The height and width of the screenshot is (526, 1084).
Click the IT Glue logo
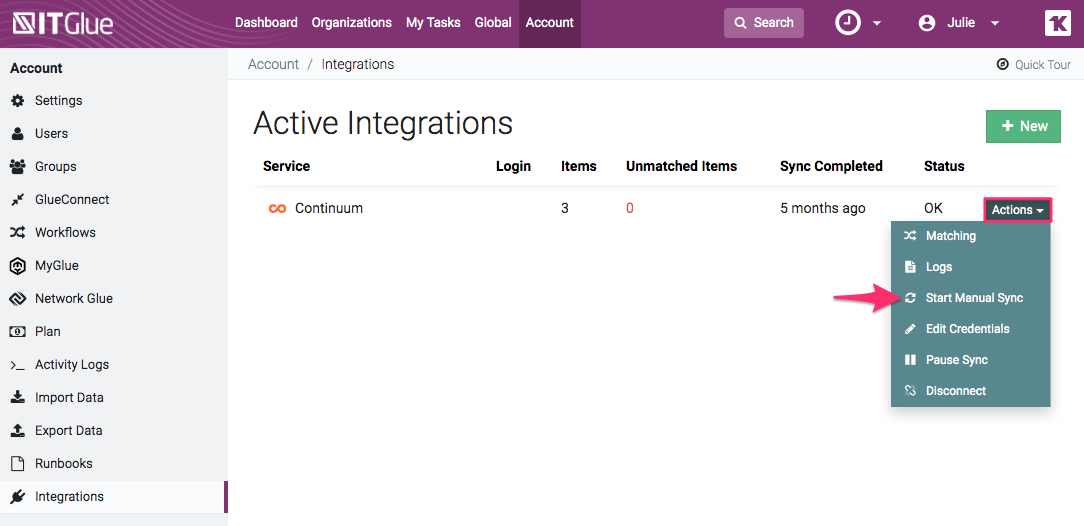(x=63, y=24)
